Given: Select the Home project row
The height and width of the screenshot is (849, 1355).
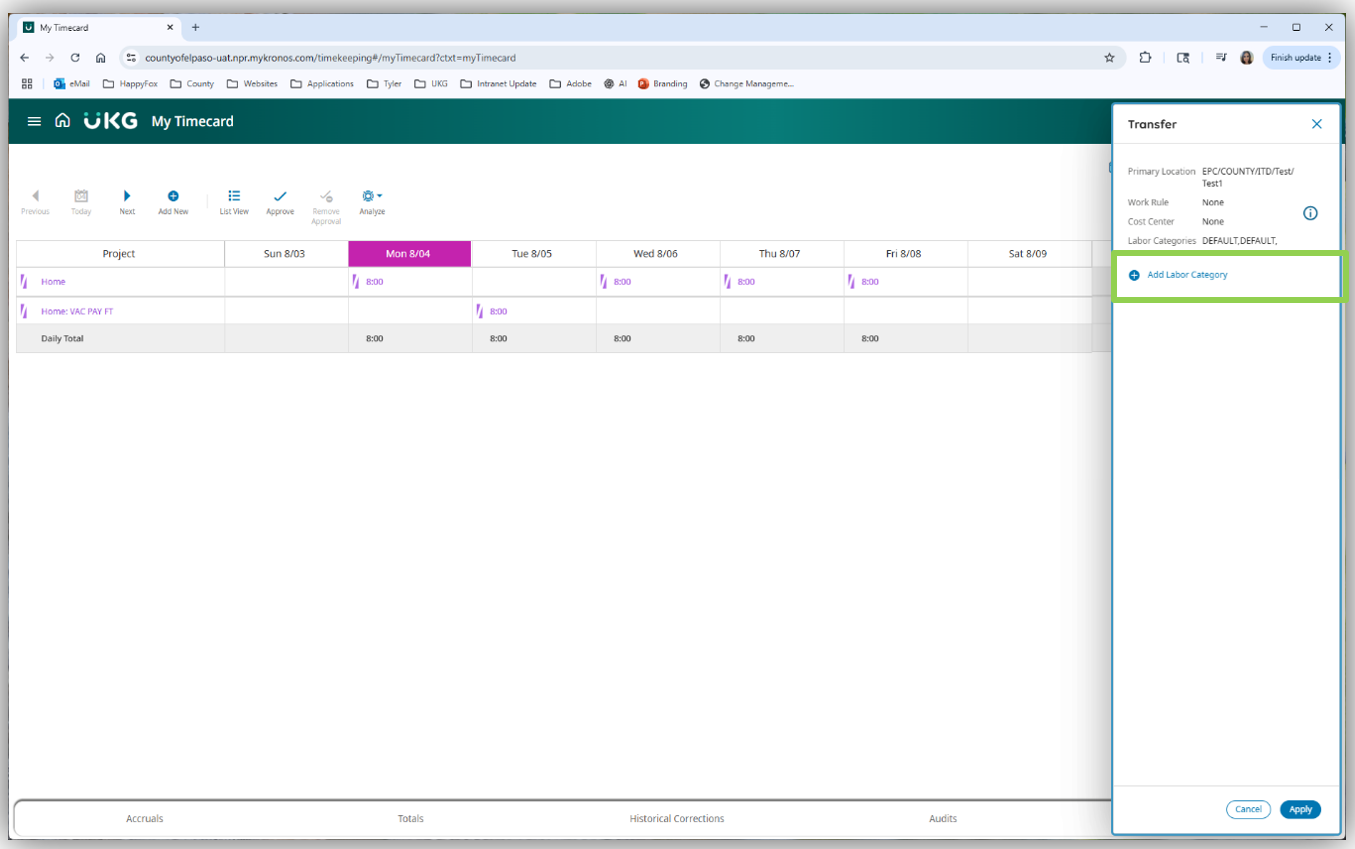Looking at the screenshot, I should point(53,282).
